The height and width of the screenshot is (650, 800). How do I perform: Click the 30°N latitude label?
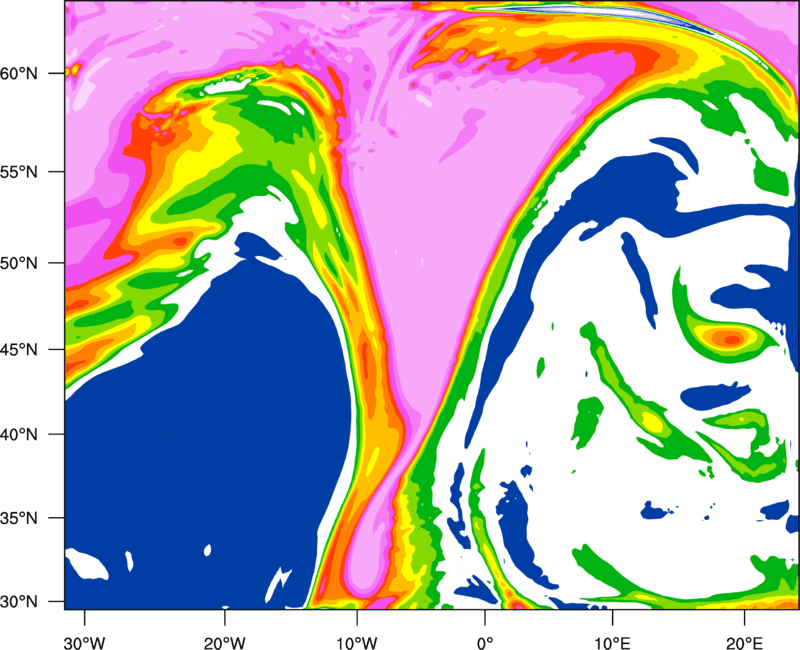(x=21, y=602)
